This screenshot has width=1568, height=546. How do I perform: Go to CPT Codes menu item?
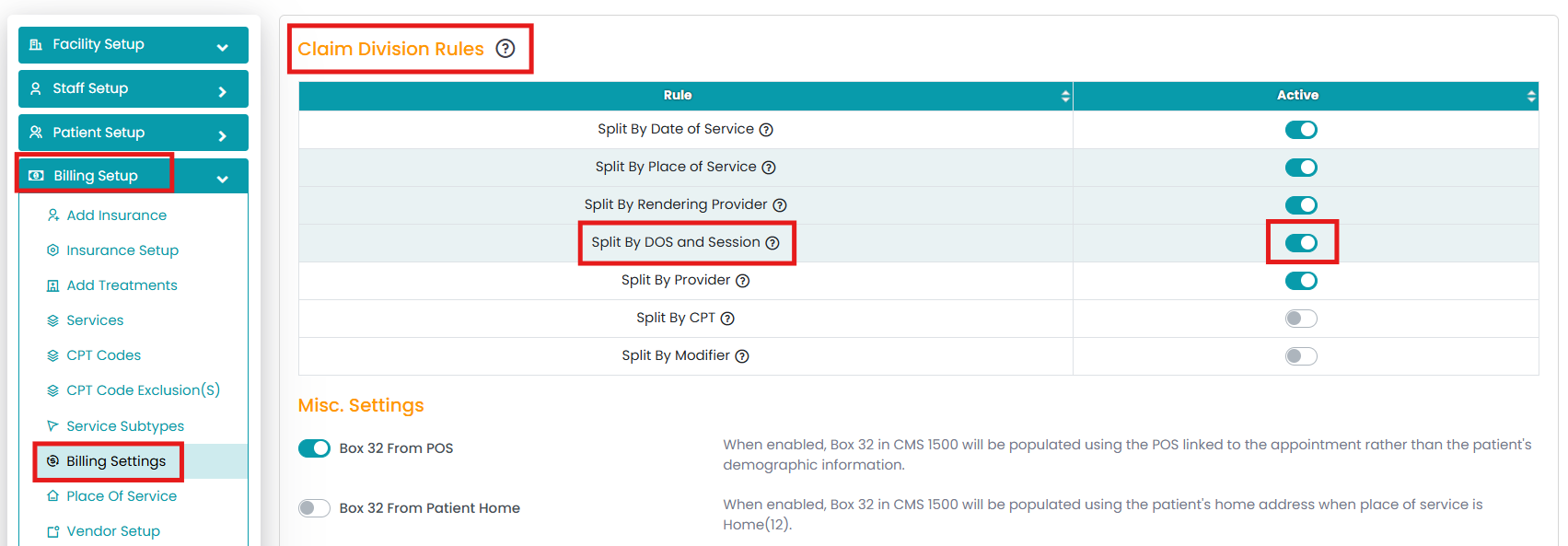[x=103, y=355]
